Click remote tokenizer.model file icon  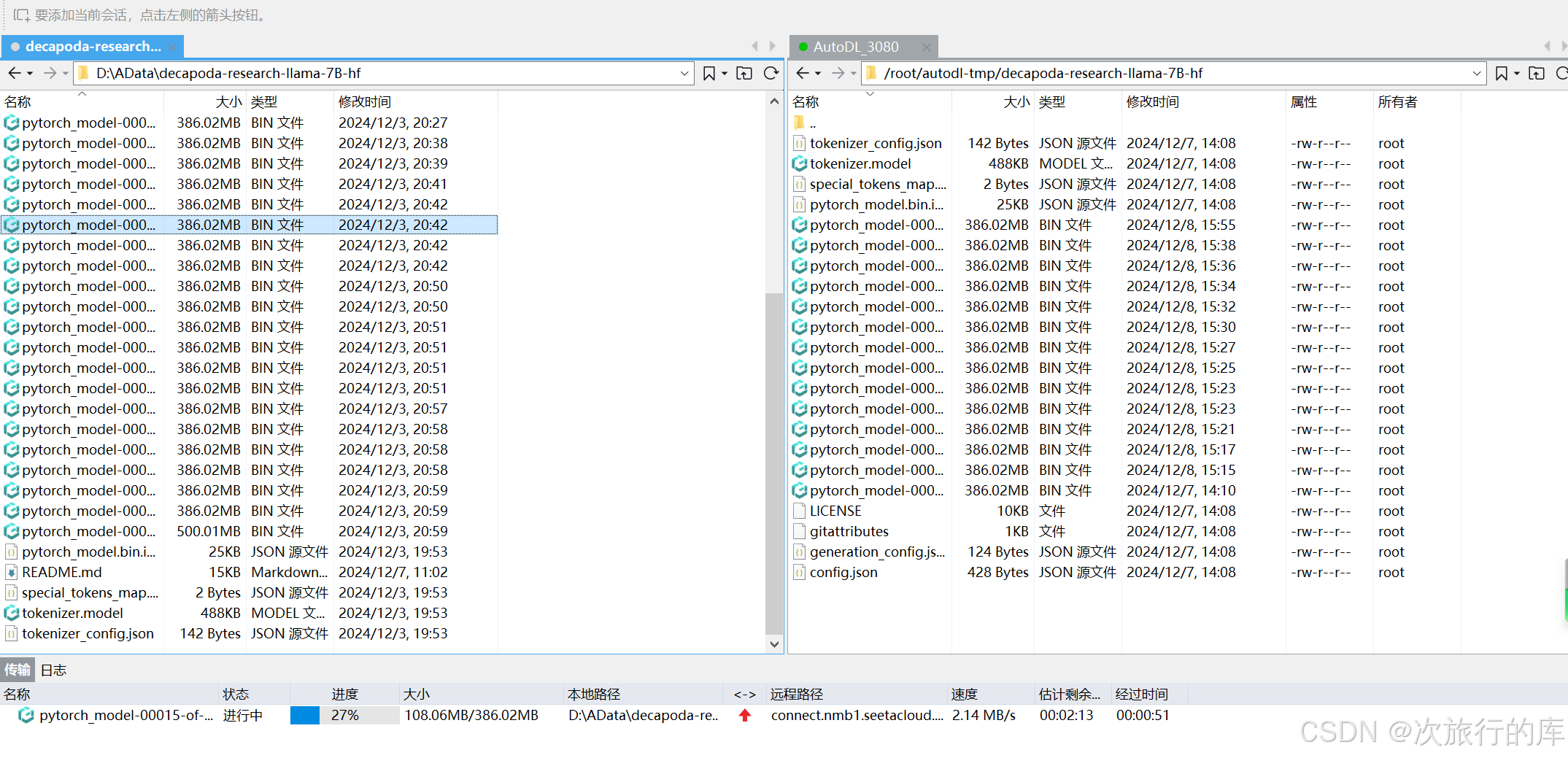[800, 164]
